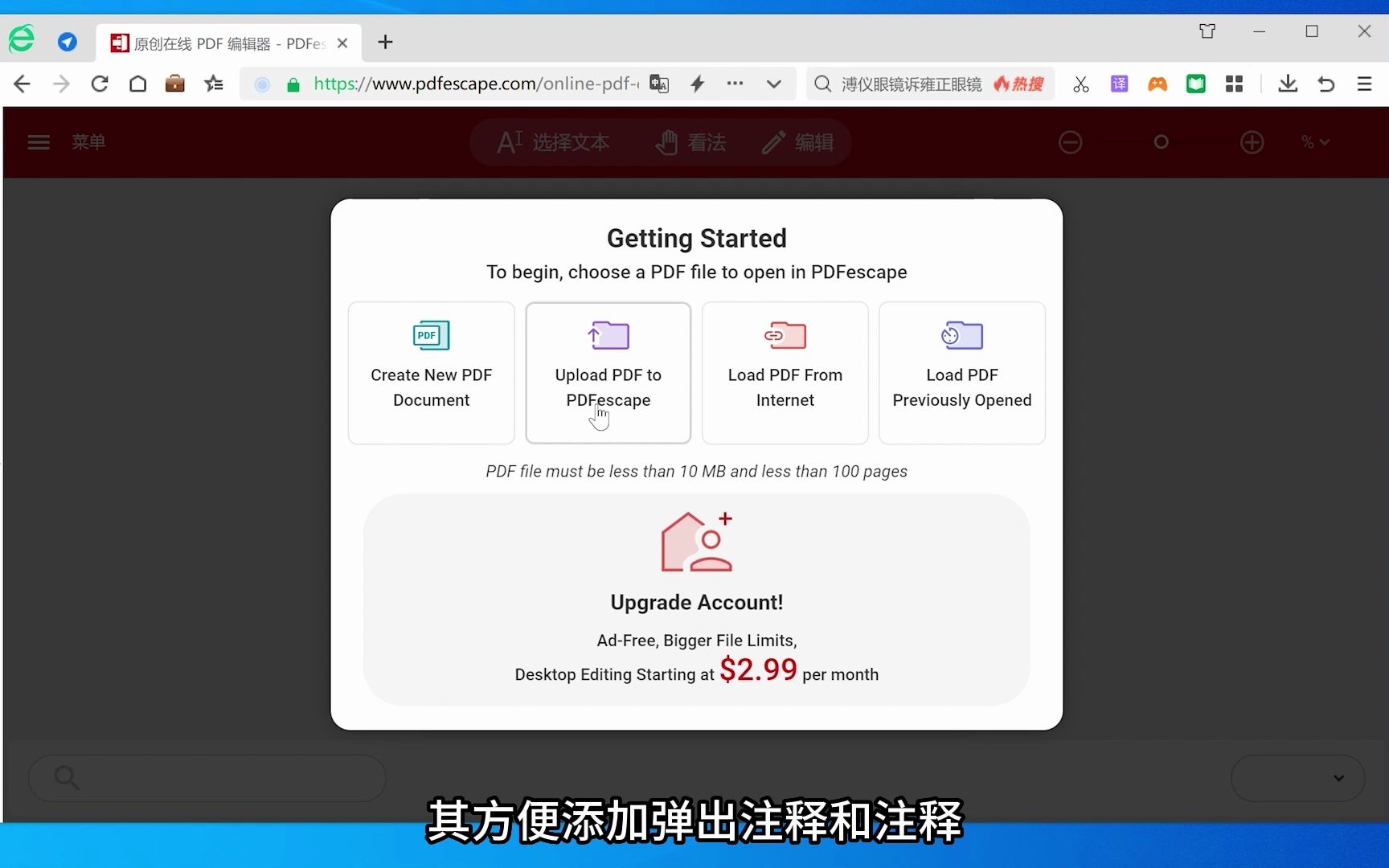This screenshot has height=868, width=1389.
Task: Activate the 看法 hand panning tool
Action: coord(691,141)
